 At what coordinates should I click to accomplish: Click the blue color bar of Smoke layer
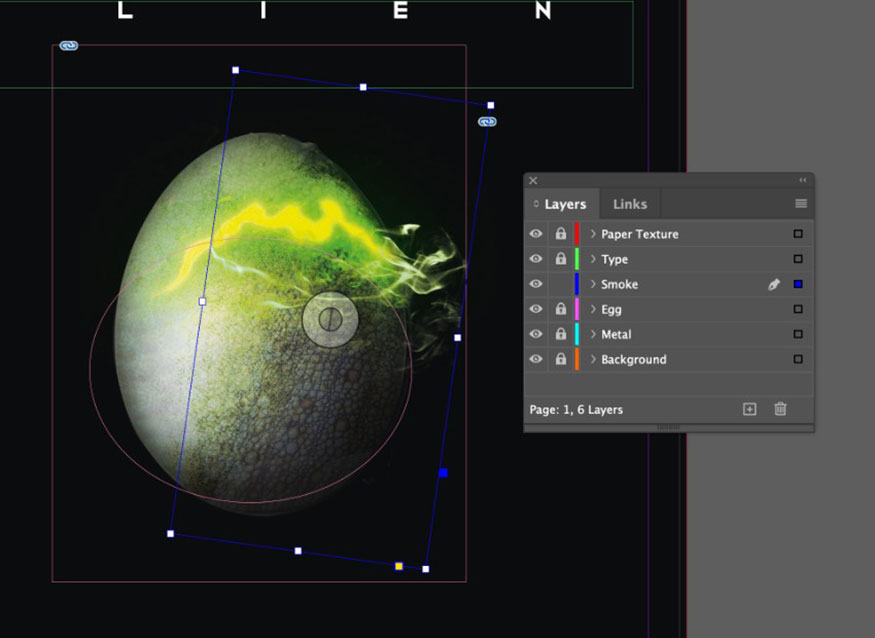[x=577, y=284]
